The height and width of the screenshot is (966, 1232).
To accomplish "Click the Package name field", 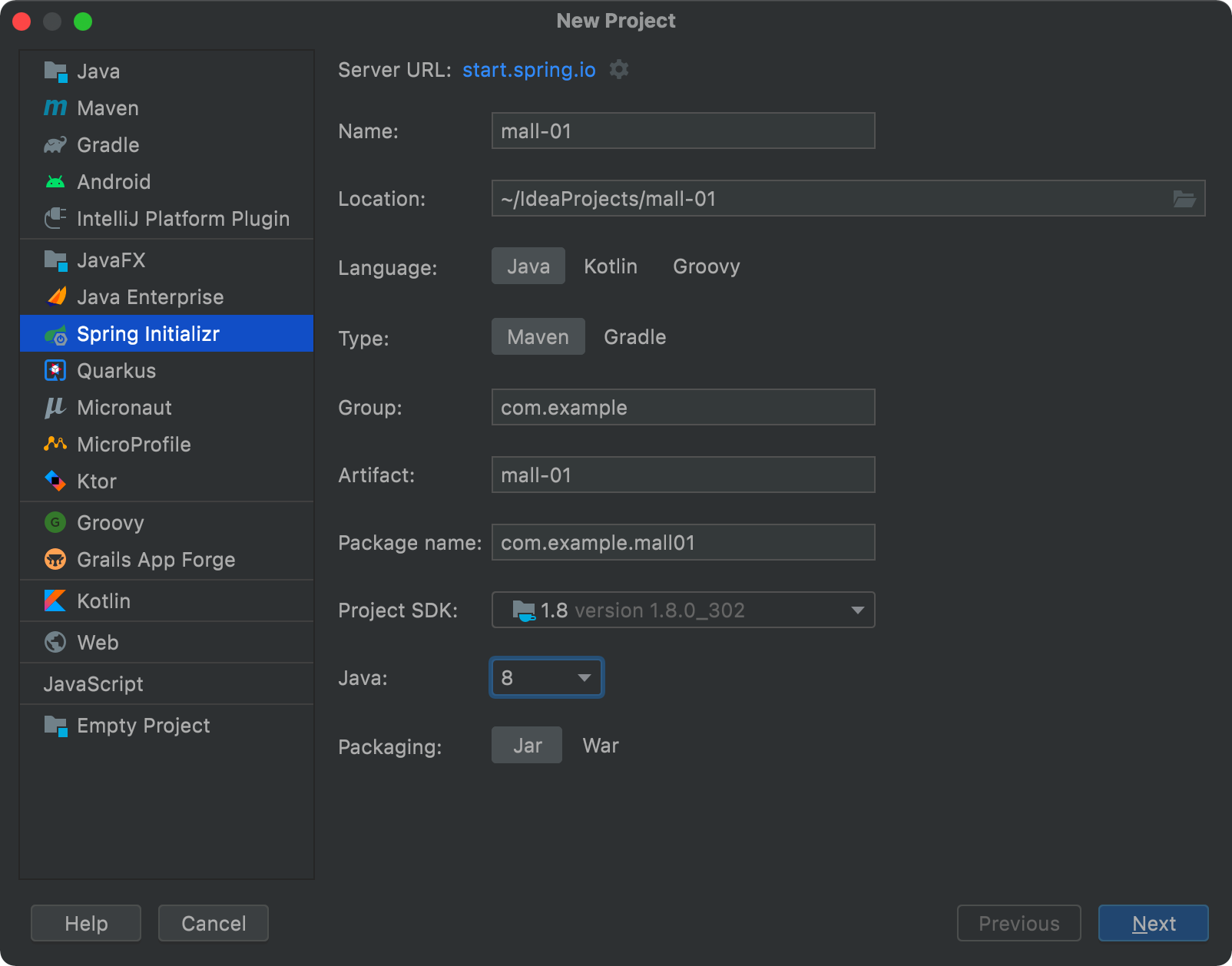I will 684,542.
